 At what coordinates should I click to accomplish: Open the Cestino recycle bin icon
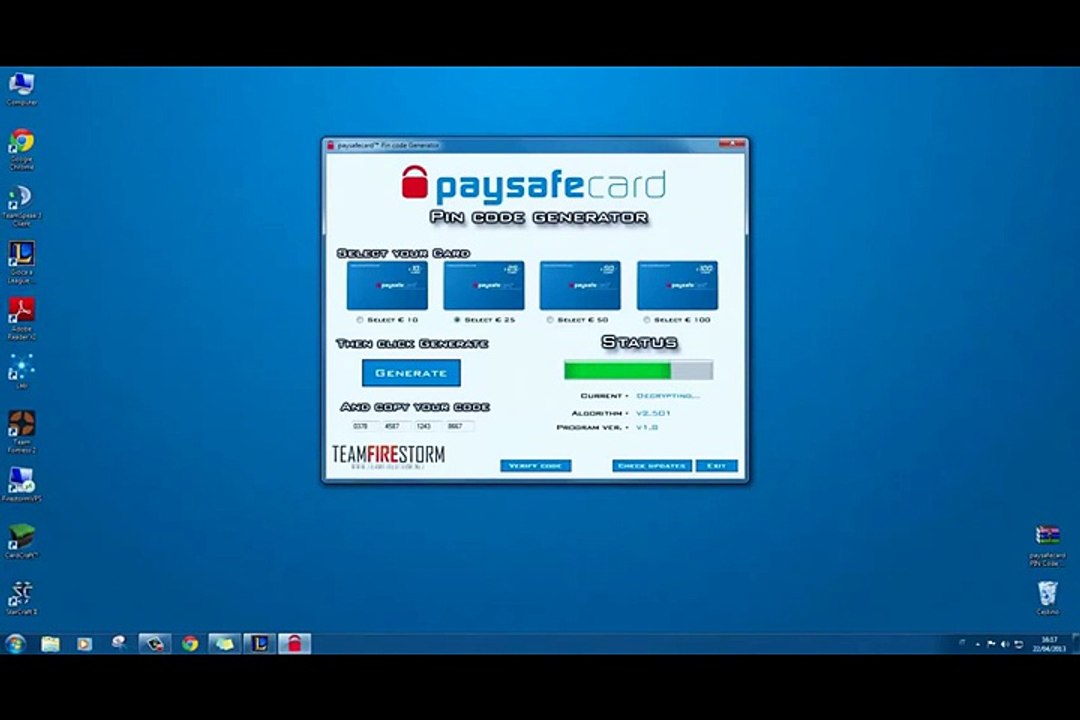1047,597
